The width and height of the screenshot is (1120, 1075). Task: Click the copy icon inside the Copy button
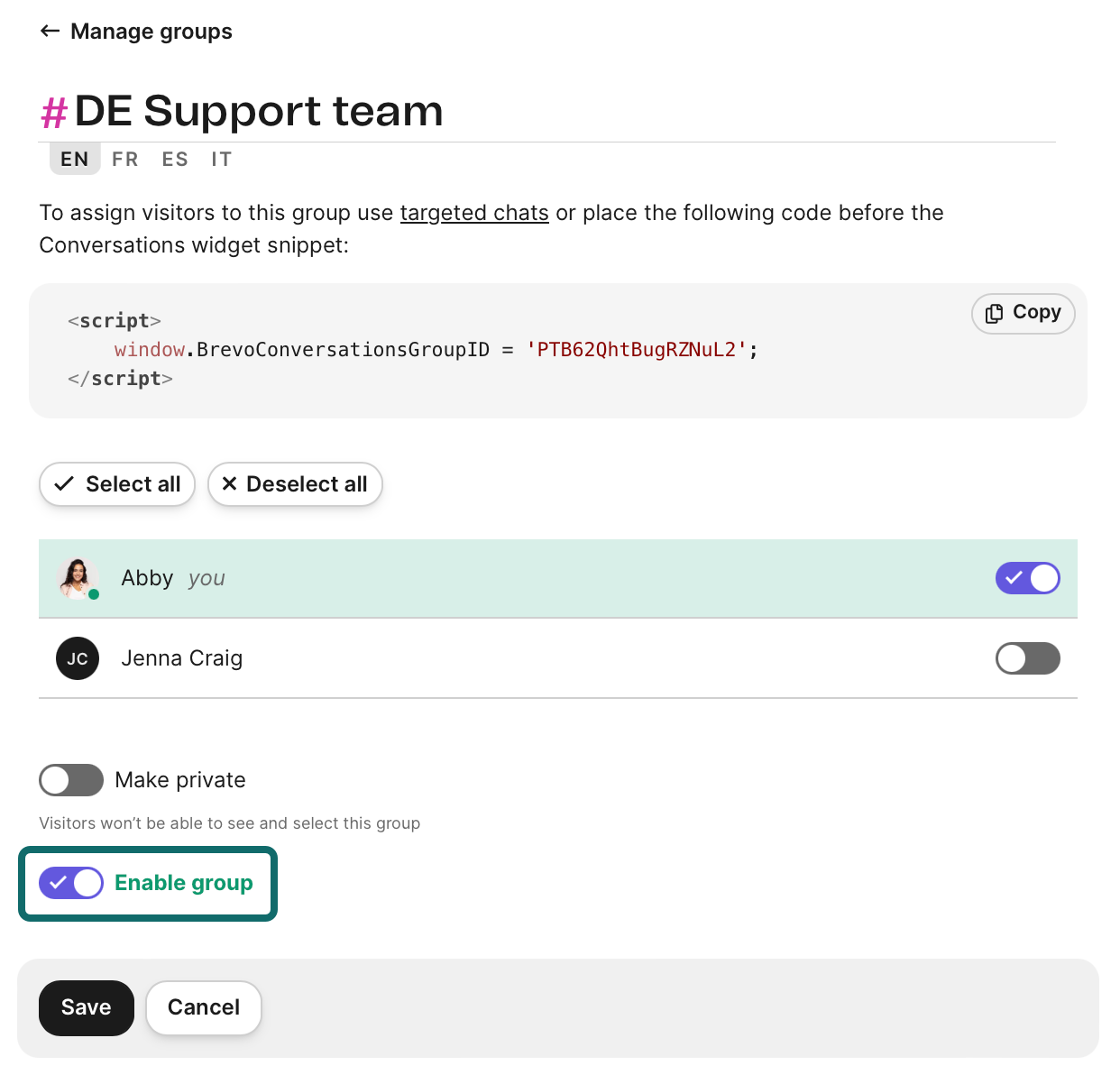point(995,313)
